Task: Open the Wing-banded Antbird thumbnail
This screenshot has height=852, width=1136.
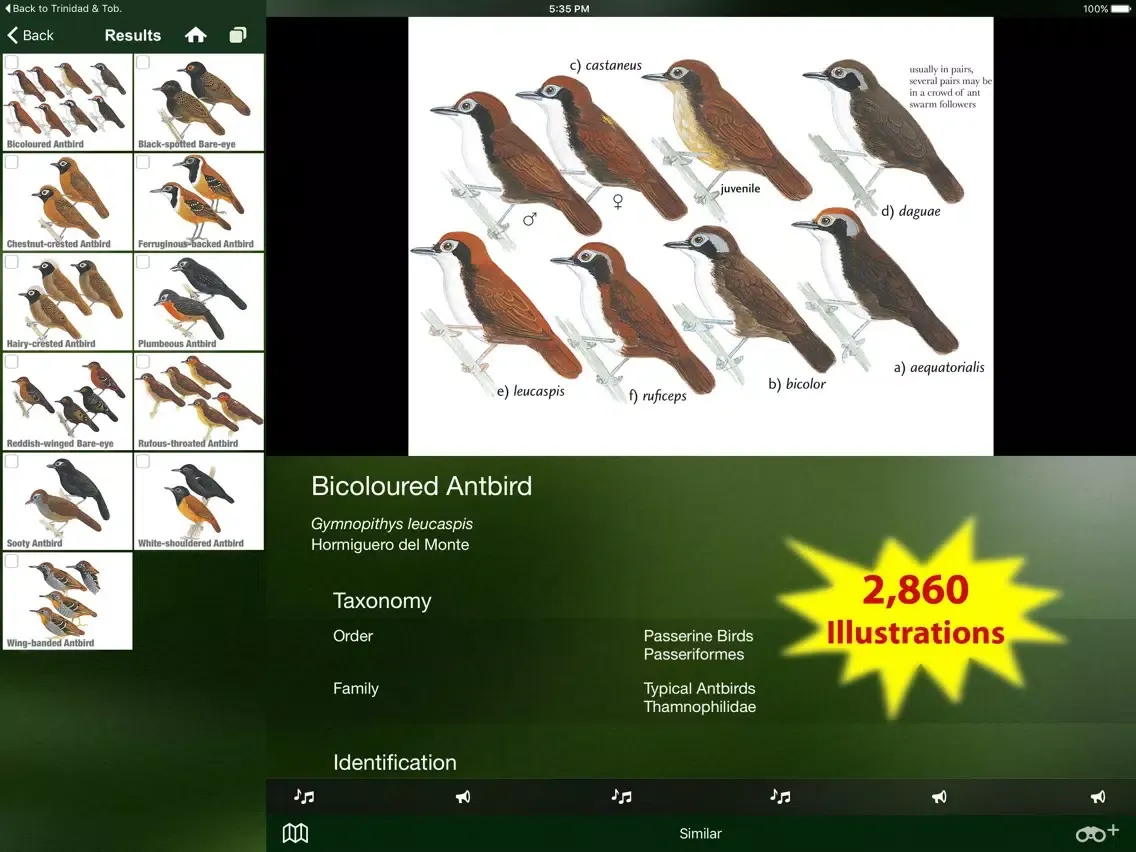Action: [67, 601]
